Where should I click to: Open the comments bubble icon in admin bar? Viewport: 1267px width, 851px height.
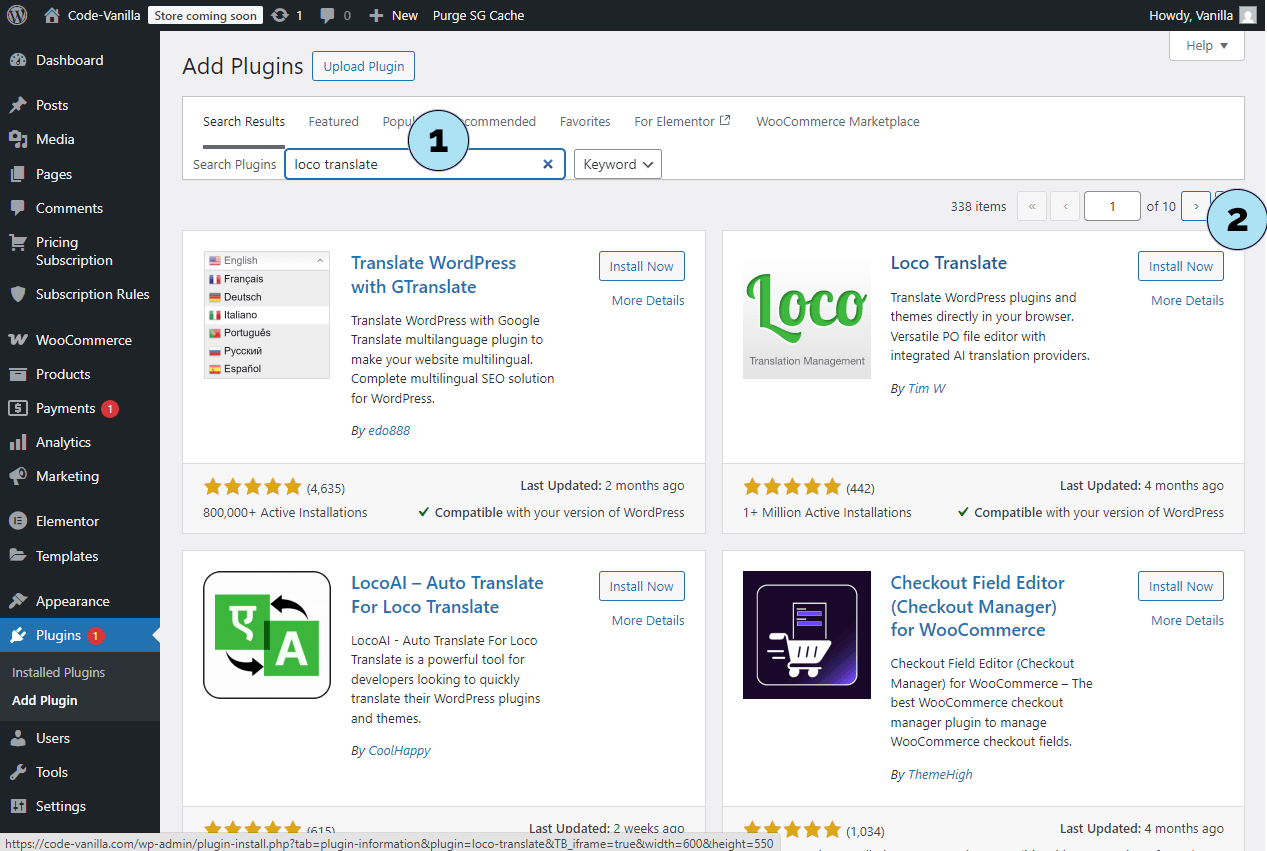pyautogui.click(x=327, y=15)
